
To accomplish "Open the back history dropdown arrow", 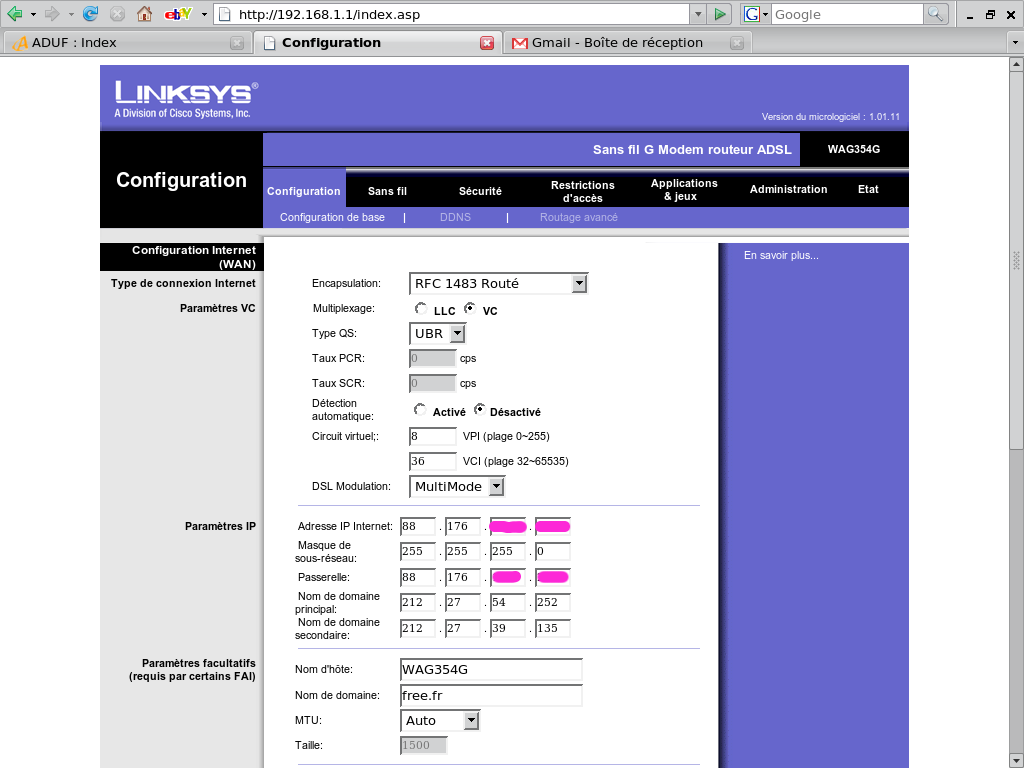I will [x=33, y=14].
